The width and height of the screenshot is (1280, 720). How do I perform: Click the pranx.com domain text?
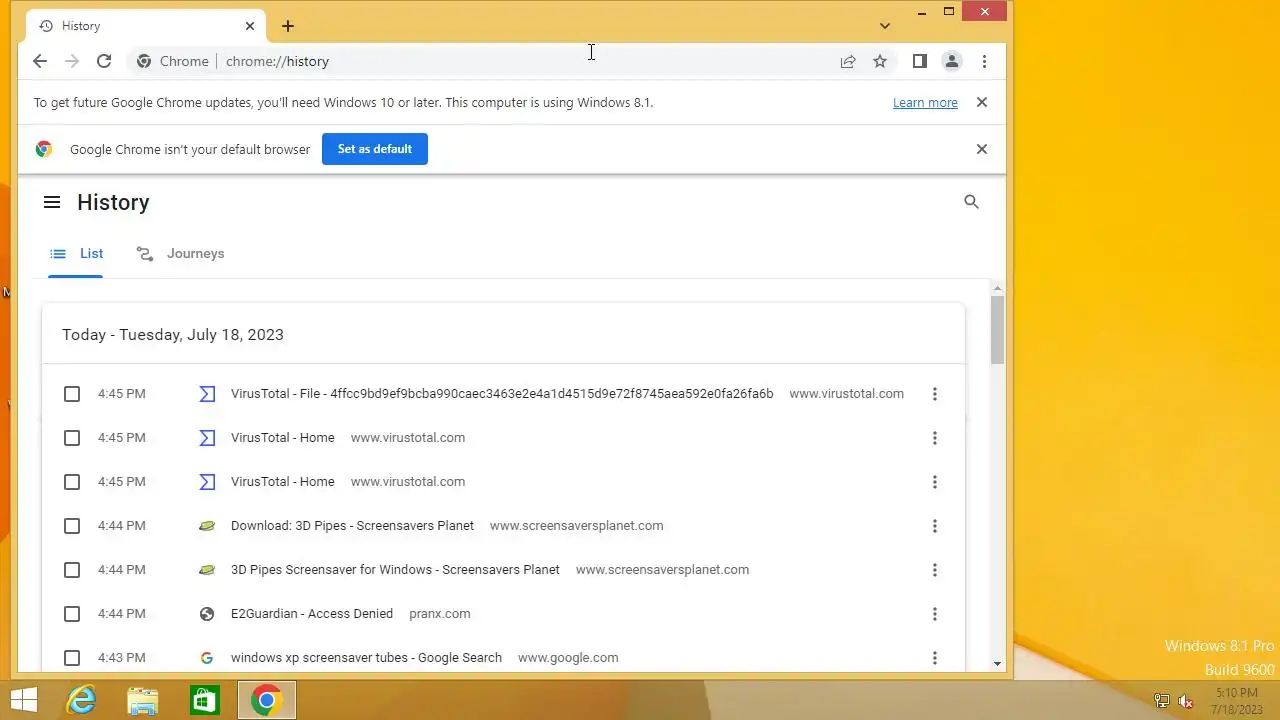tap(440, 614)
